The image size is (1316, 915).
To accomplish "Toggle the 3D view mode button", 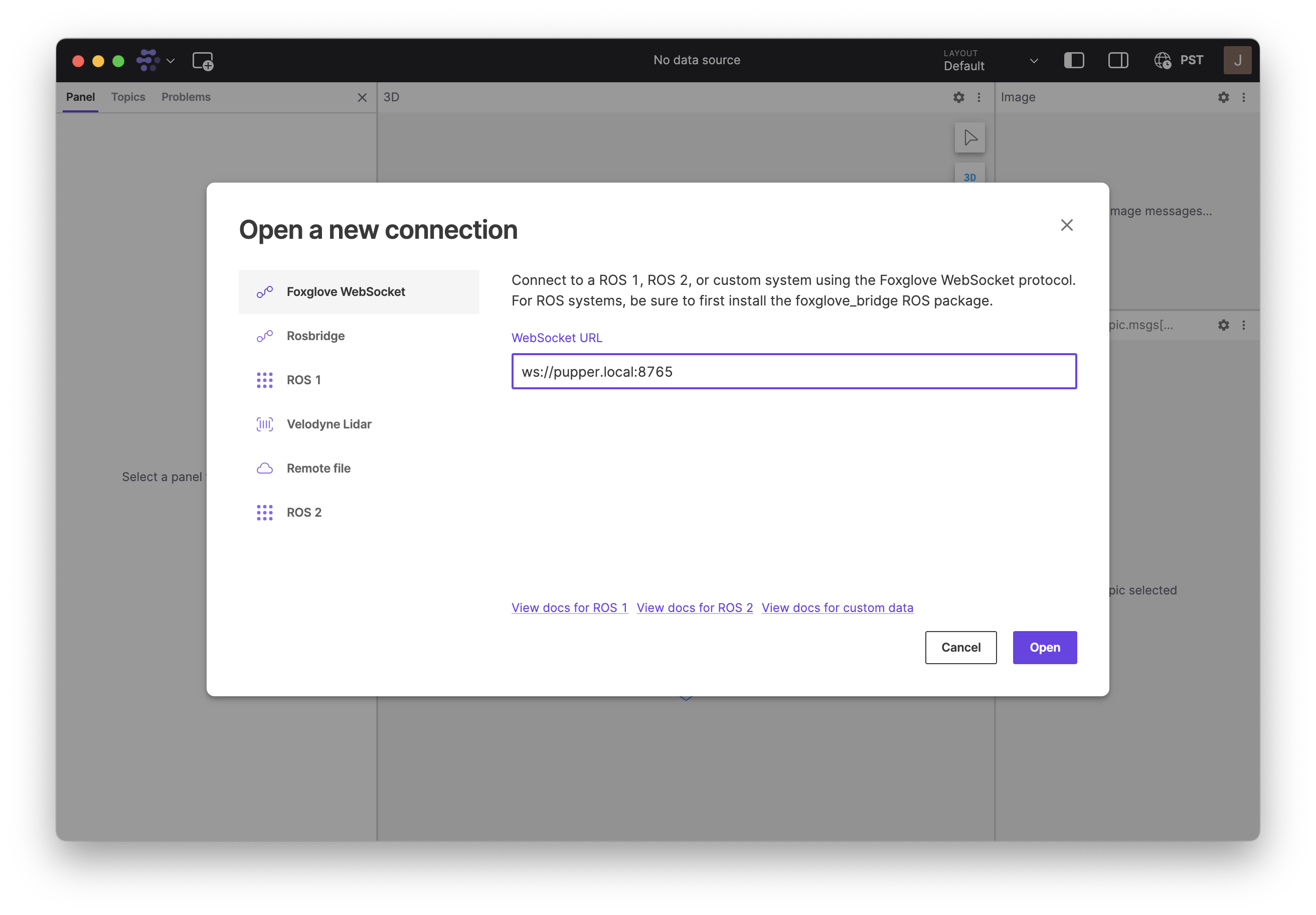I will pos(970,174).
